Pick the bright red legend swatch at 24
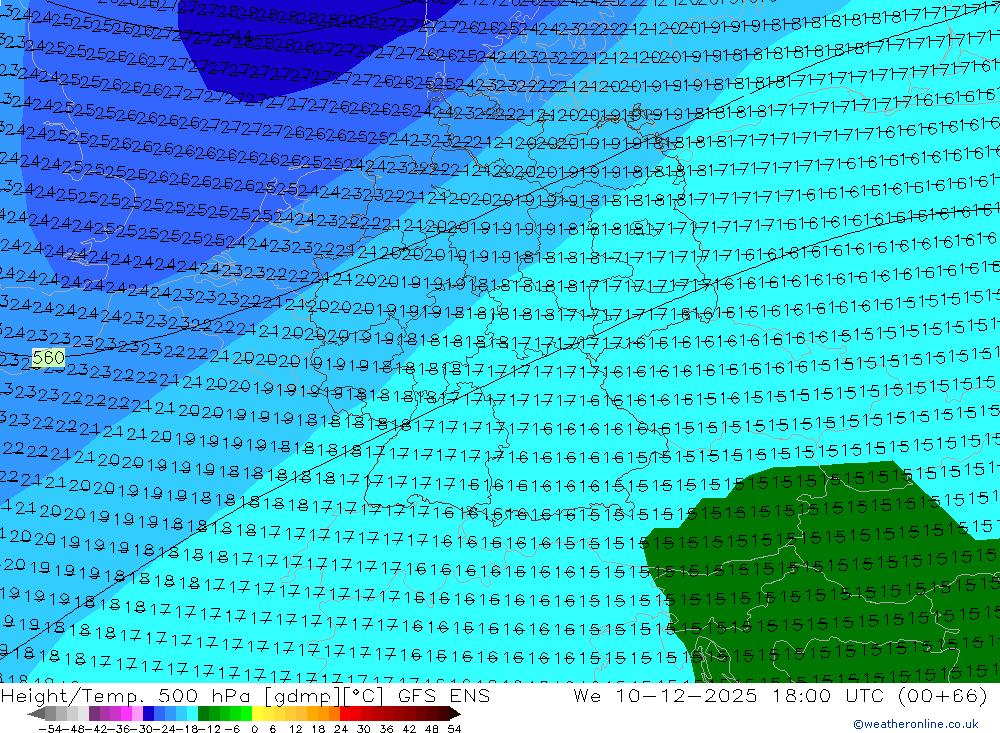1000x733 pixels. (345, 713)
